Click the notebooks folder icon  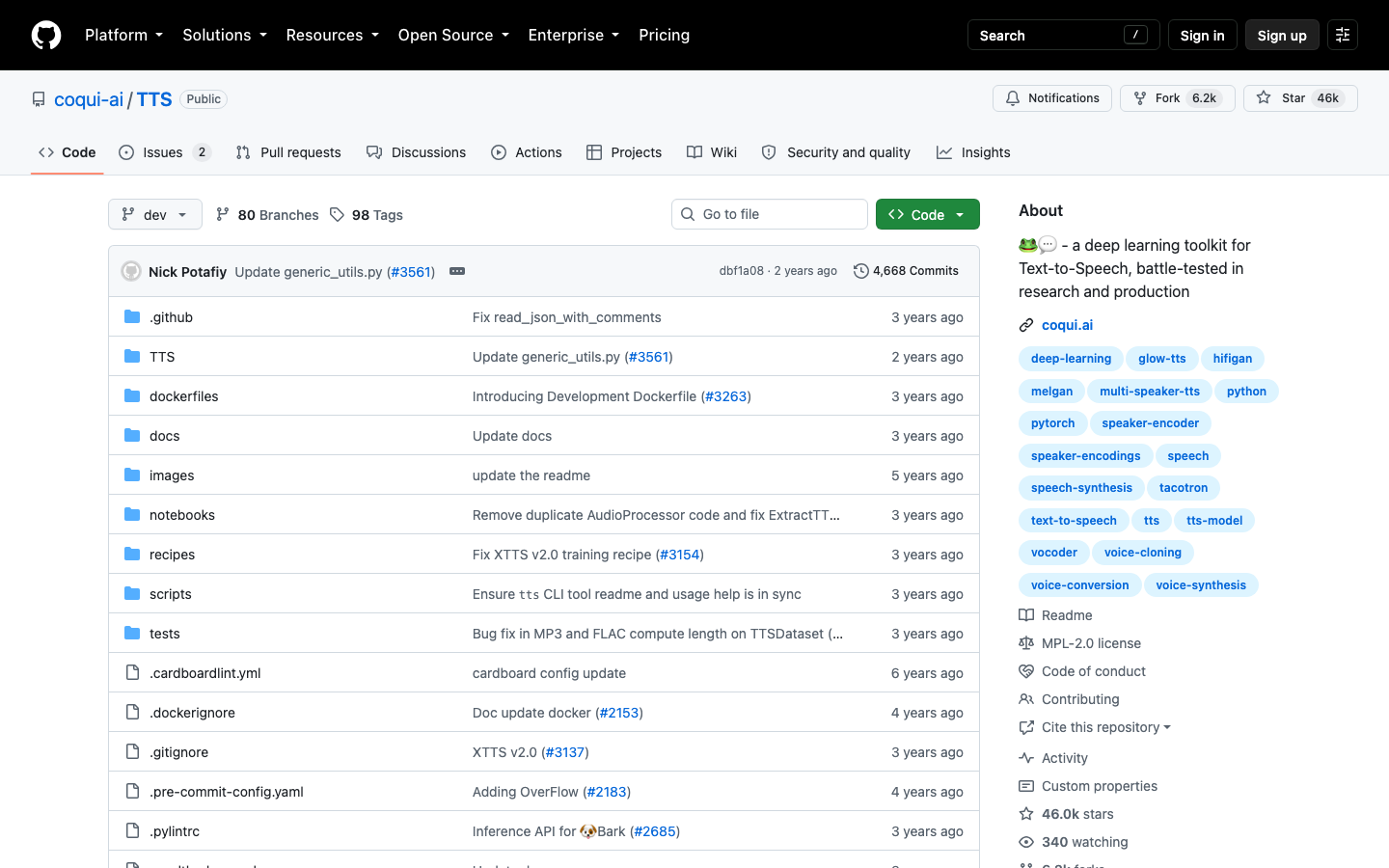click(x=132, y=514)
